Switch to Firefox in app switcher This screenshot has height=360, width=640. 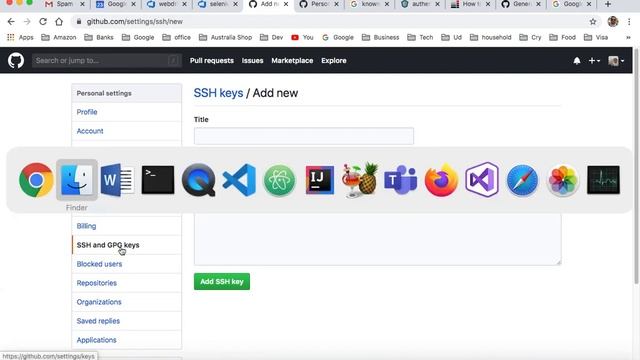tap(441, 180)
